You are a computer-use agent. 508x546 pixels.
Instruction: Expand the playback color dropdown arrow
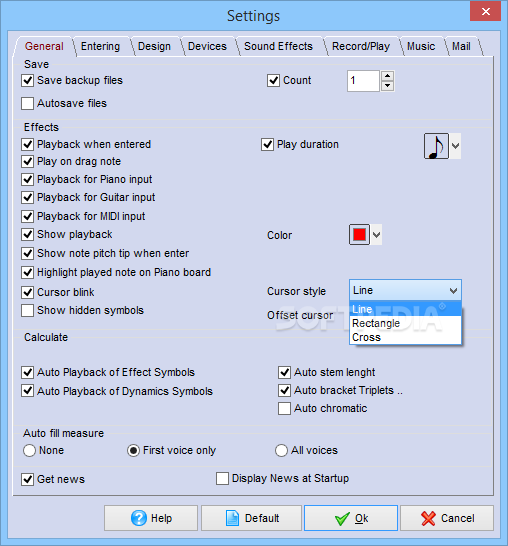point(376,235)
